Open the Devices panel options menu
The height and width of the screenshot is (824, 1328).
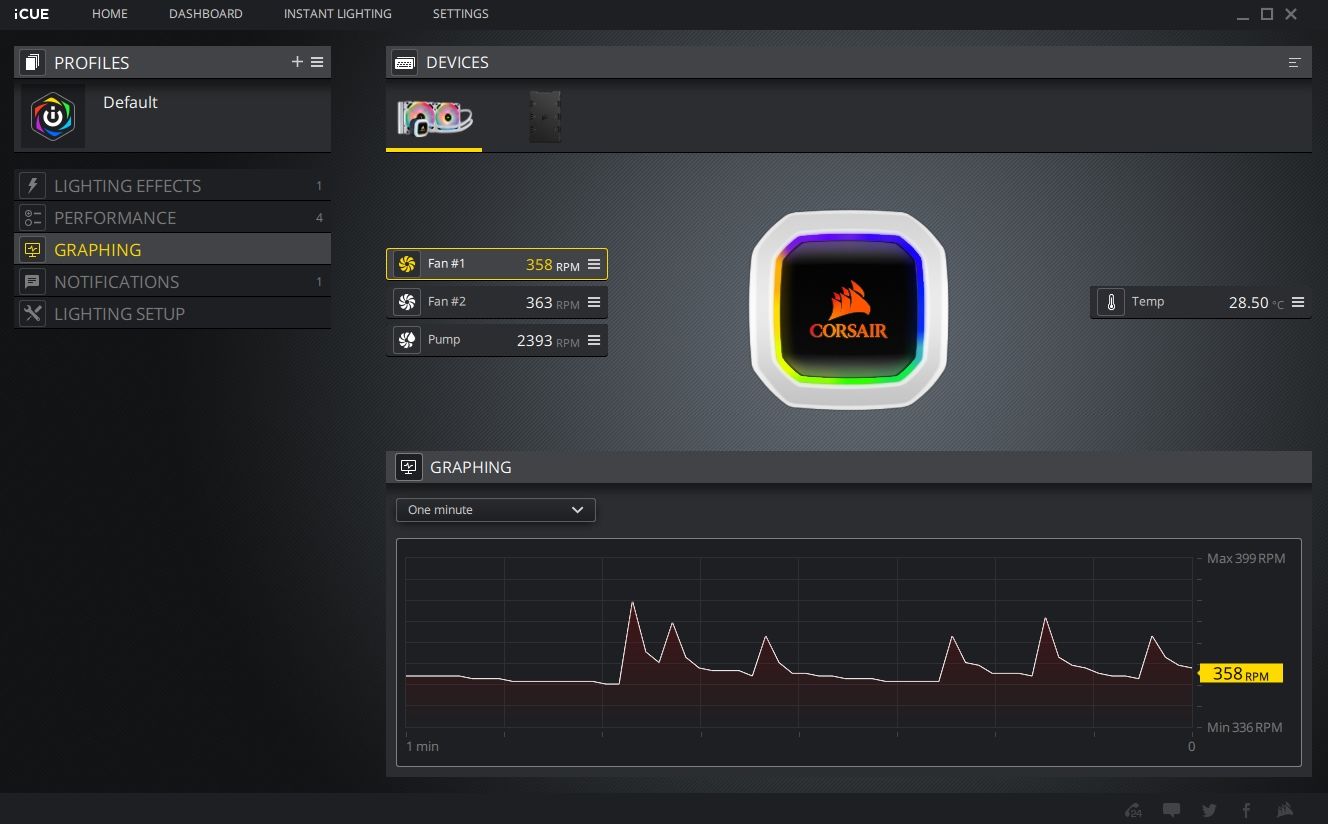[x=1295, y=62]
